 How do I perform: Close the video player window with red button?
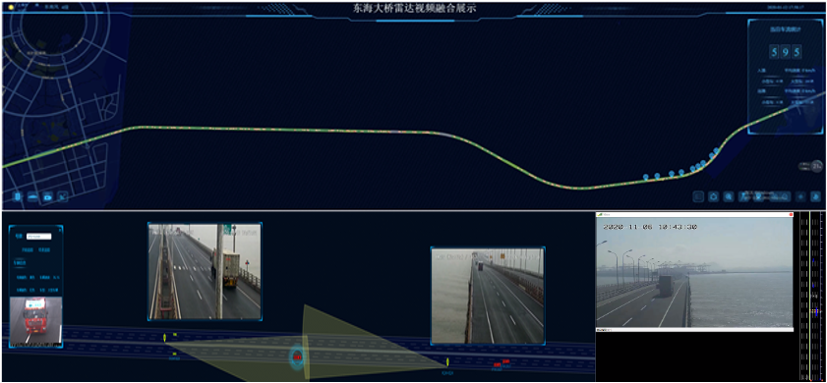pos(790,215)
